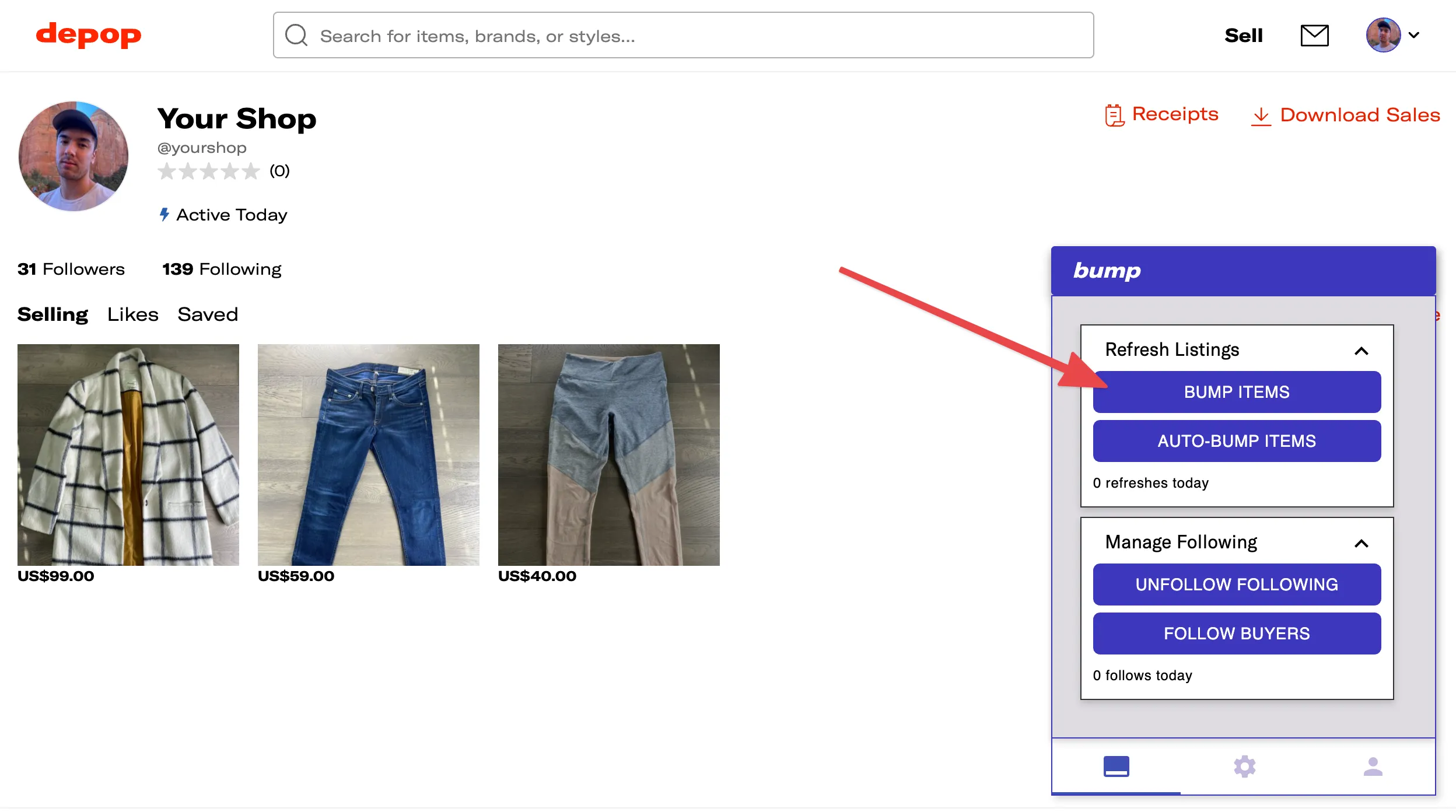Click the US$99.00 price text
The width and height of the screenshot is (1456, 812).
click(x=55, y=576)
